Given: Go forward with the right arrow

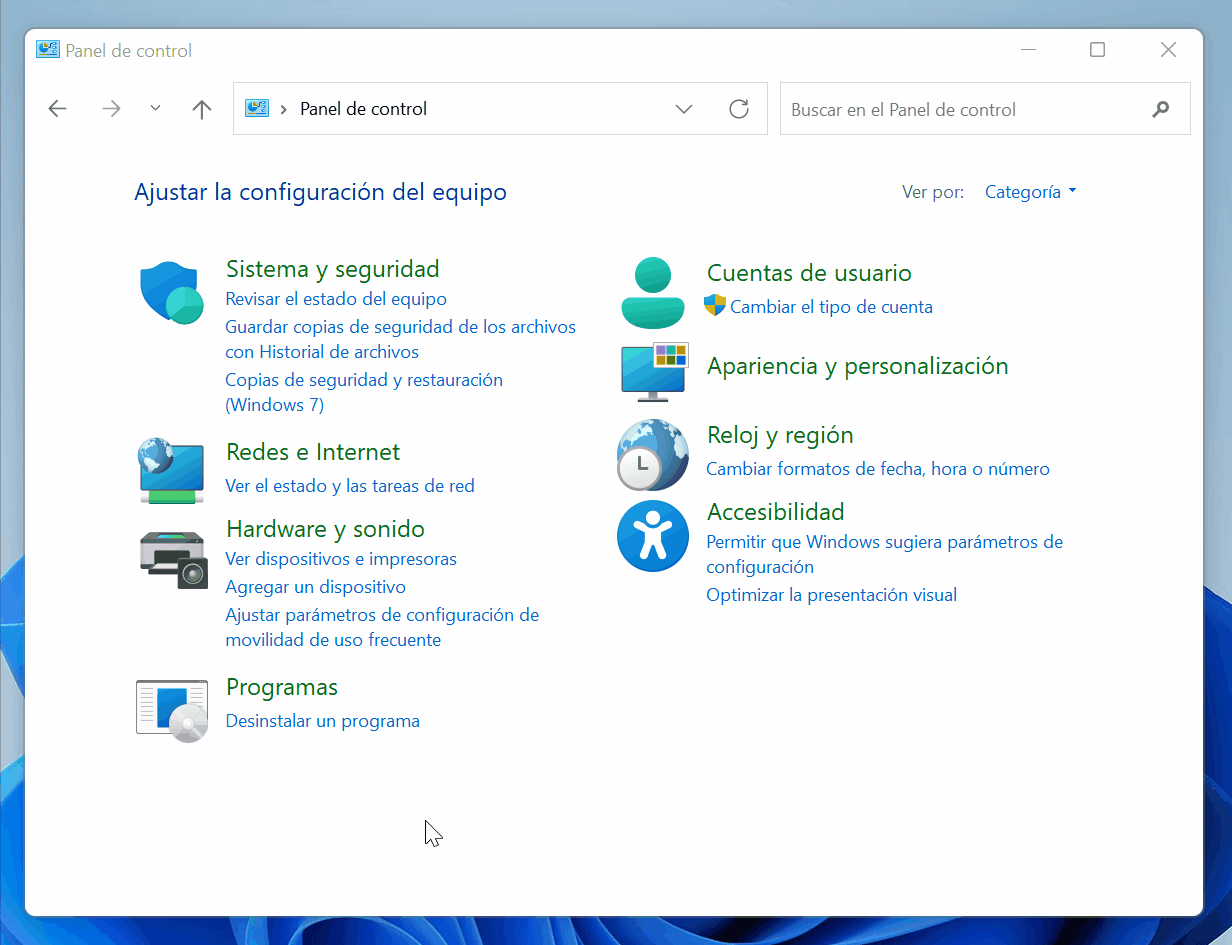Looking at the screenshot, I should coord(111,109).
